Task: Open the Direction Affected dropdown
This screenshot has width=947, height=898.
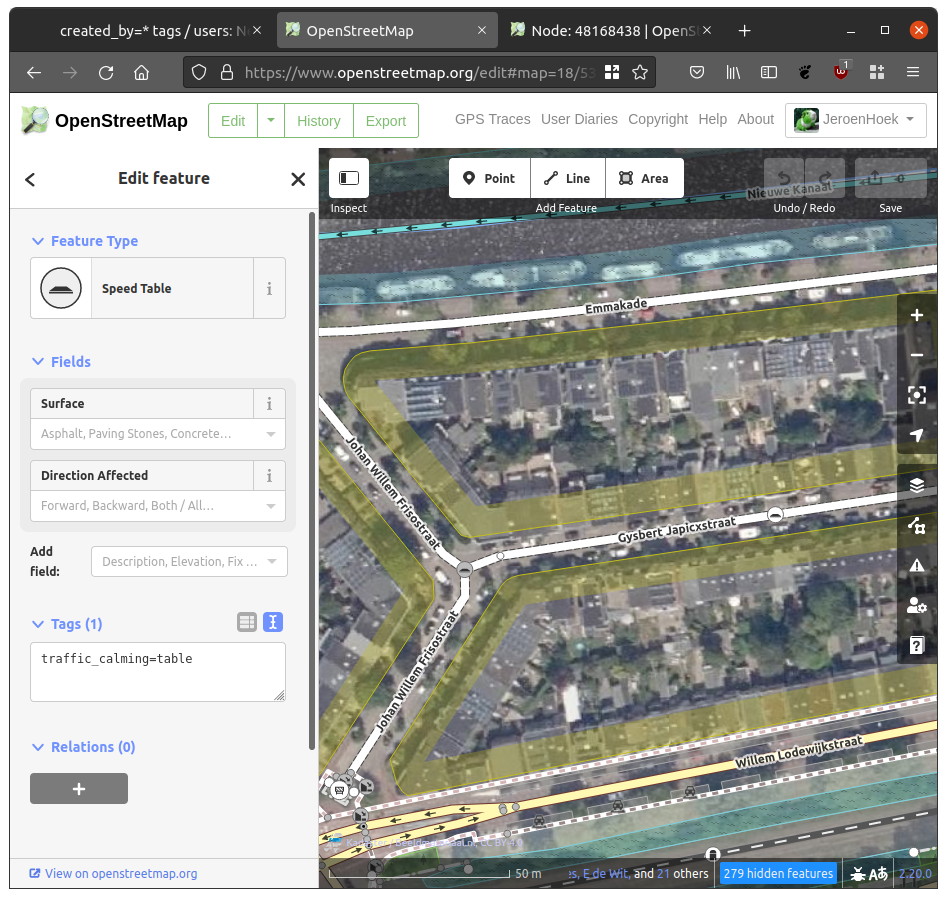Action: click(158, 506)
